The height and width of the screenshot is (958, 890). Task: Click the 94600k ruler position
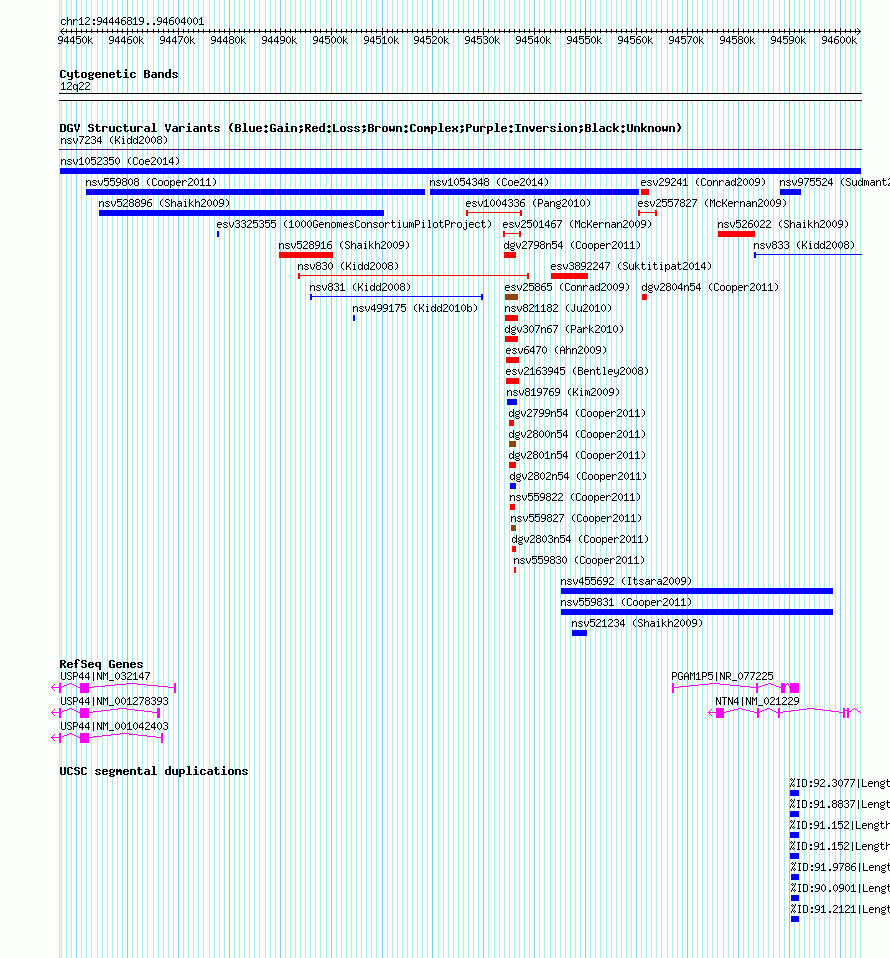(839, 40)
